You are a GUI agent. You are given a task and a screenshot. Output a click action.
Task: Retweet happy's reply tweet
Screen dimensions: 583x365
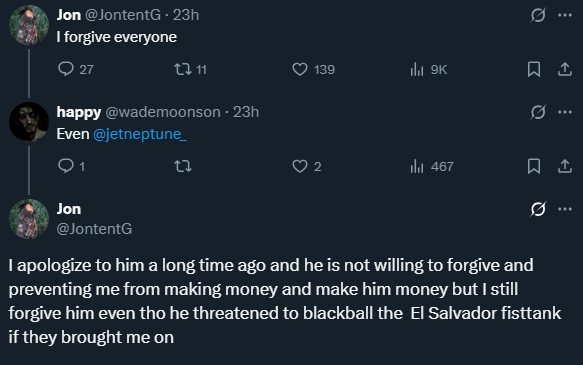[183, 166]
